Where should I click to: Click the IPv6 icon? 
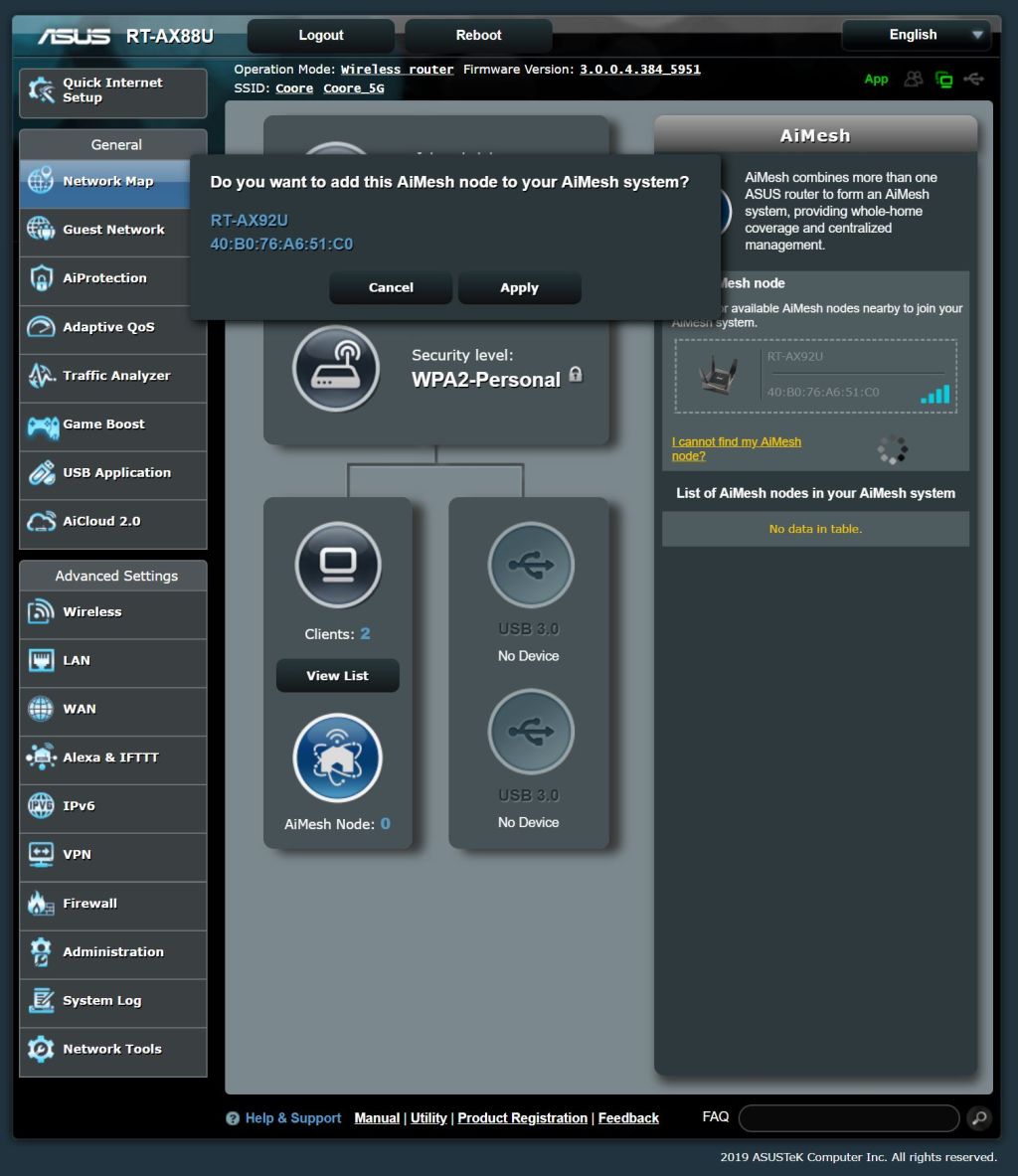click(x=41, y=806)
